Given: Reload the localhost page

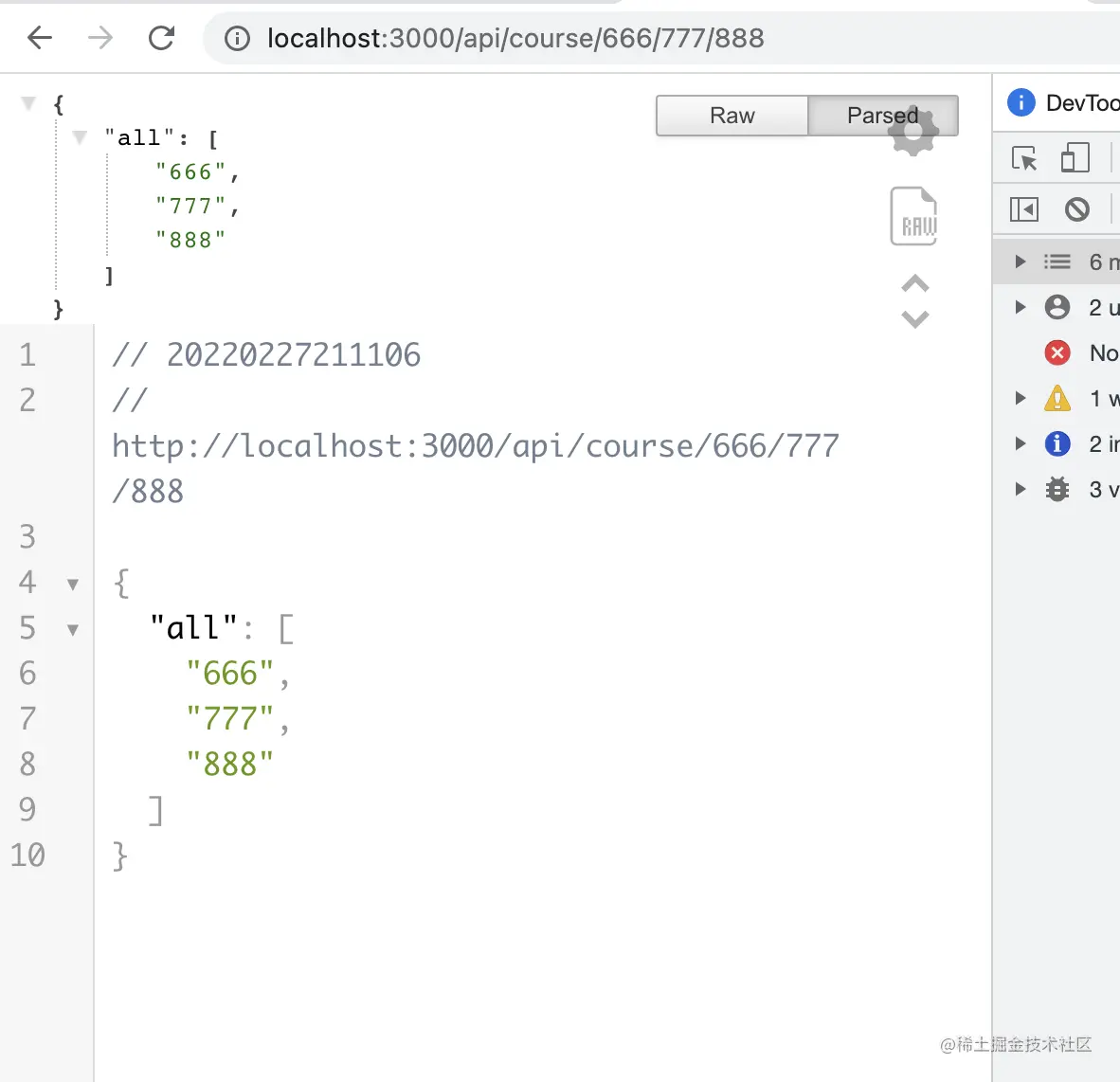Looking at the screenshot, I should coord(161,38).
